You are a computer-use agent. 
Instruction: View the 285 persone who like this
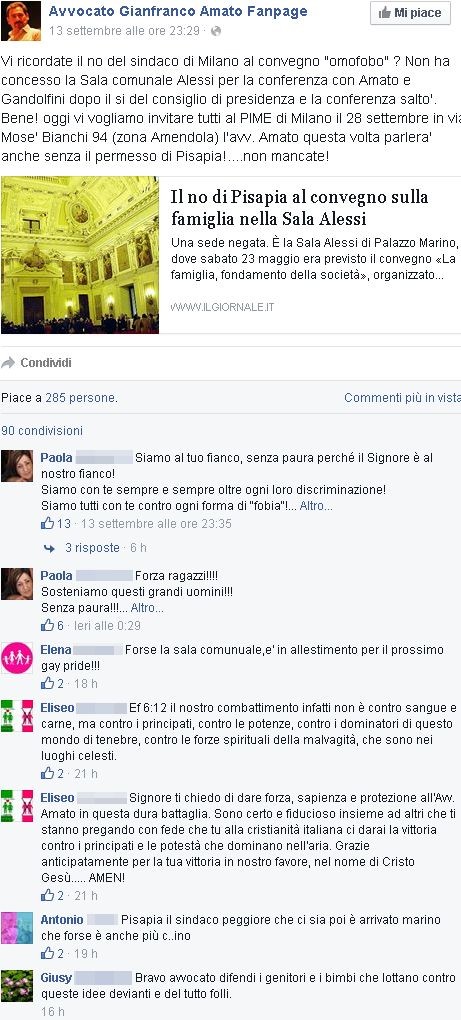(x=81, y=397)
